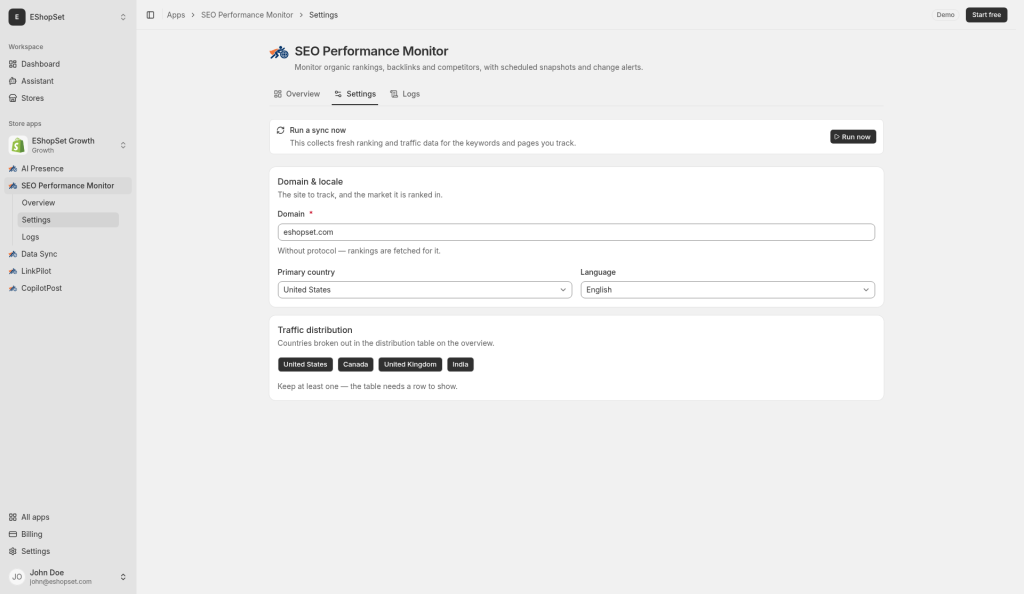Click the Run now button

(x=853, y=136)
